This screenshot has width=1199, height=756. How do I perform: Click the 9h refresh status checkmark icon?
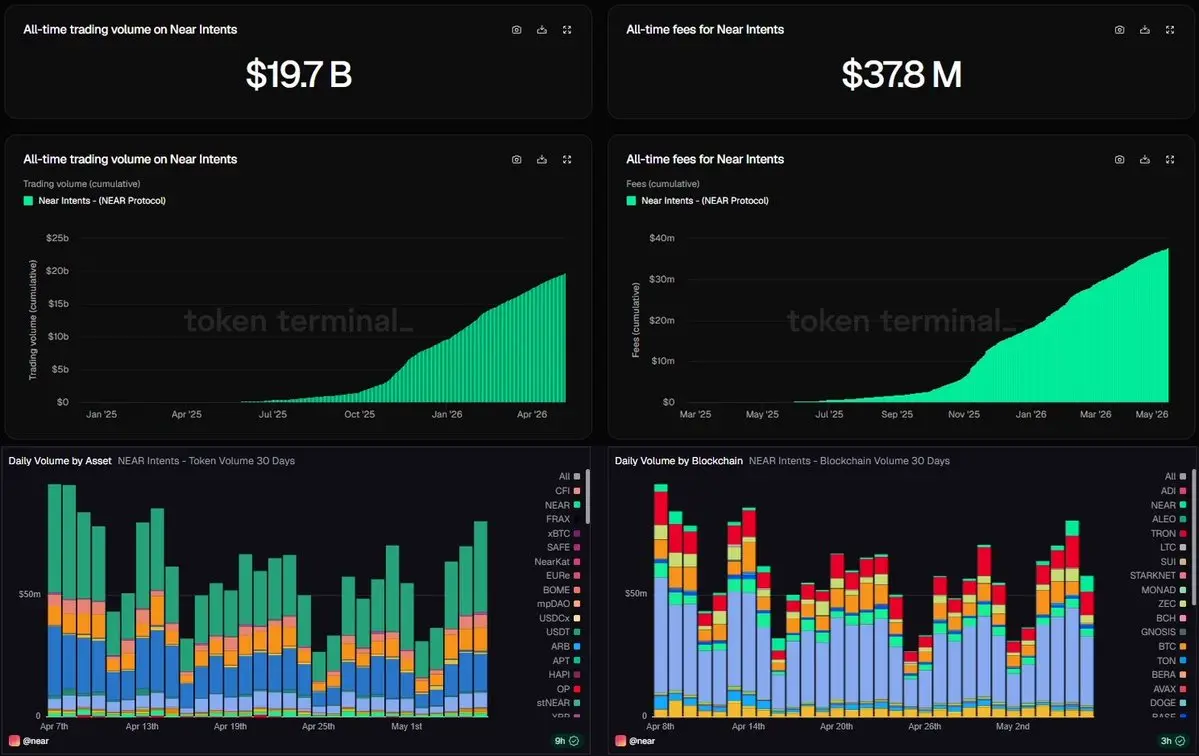click(x=574, y=741)
